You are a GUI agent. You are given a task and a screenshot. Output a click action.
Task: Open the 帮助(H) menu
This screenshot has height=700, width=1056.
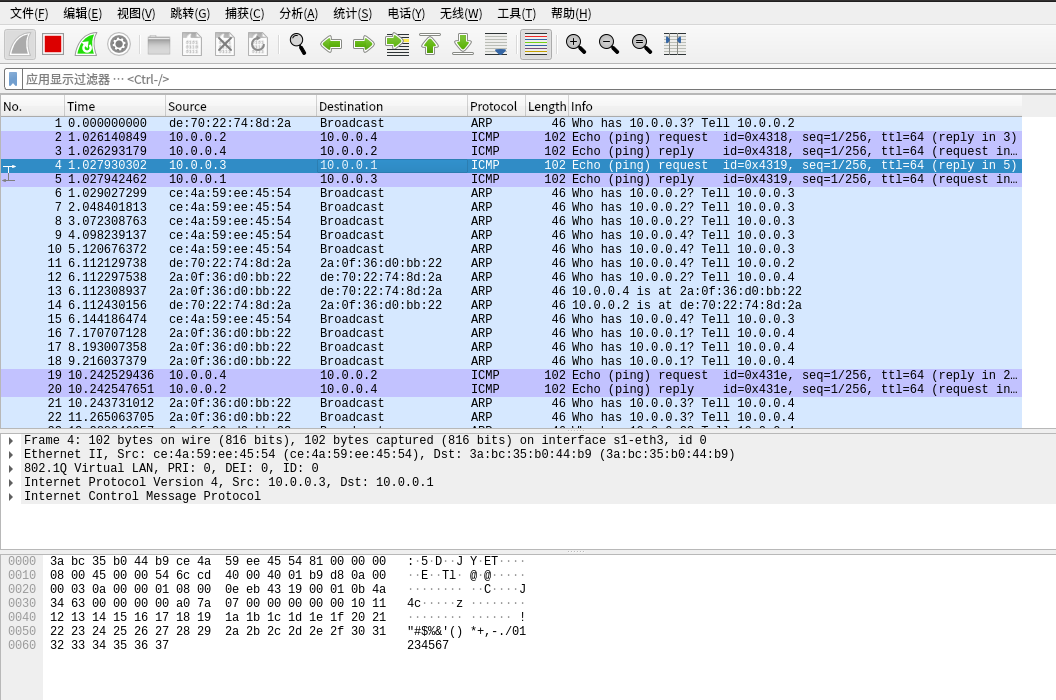(571, 13)
